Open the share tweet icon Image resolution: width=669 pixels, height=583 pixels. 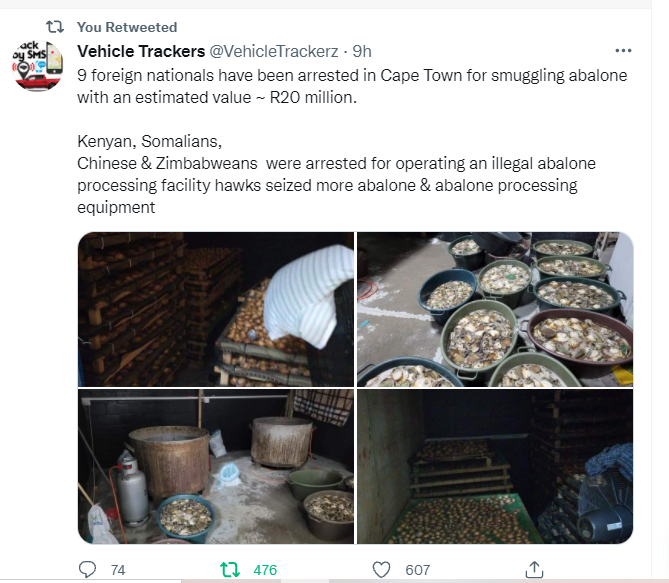pos(534,570)
